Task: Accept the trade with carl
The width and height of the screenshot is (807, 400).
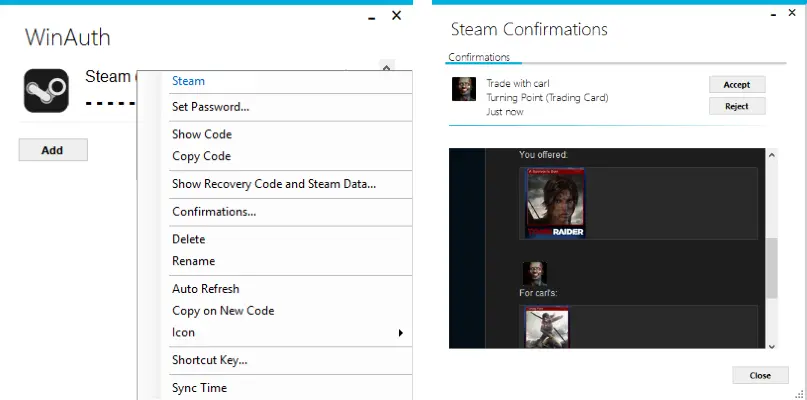Action: pos(737,84)
